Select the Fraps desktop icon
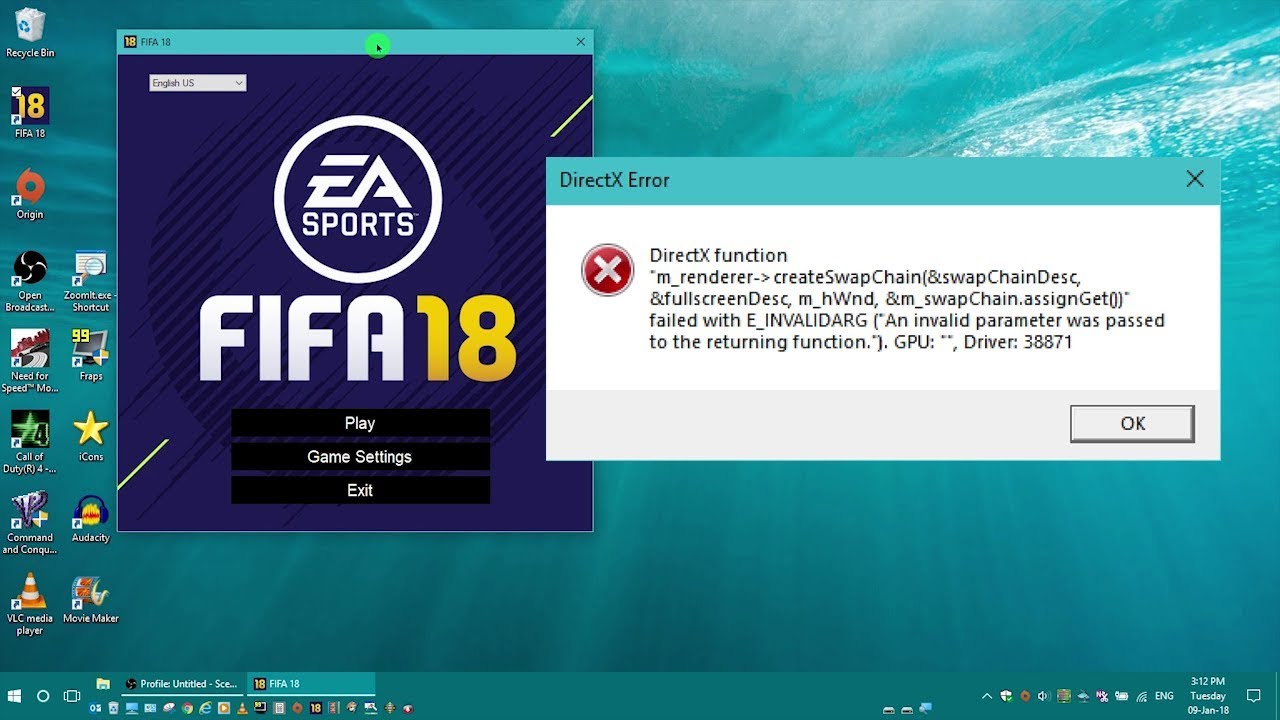 coord(91,355)
